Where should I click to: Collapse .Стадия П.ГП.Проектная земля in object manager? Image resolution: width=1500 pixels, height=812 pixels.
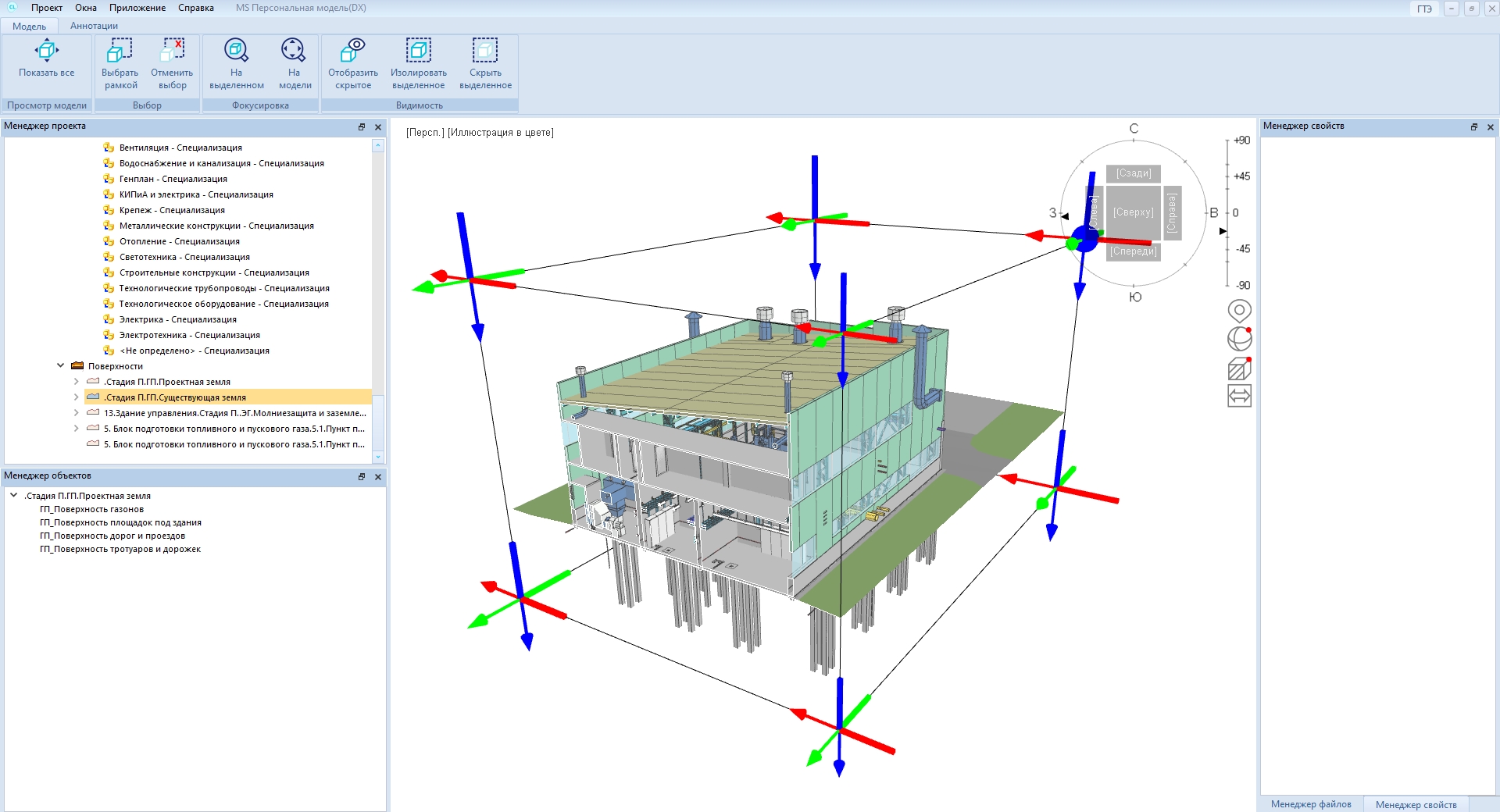tap(13, 495)
